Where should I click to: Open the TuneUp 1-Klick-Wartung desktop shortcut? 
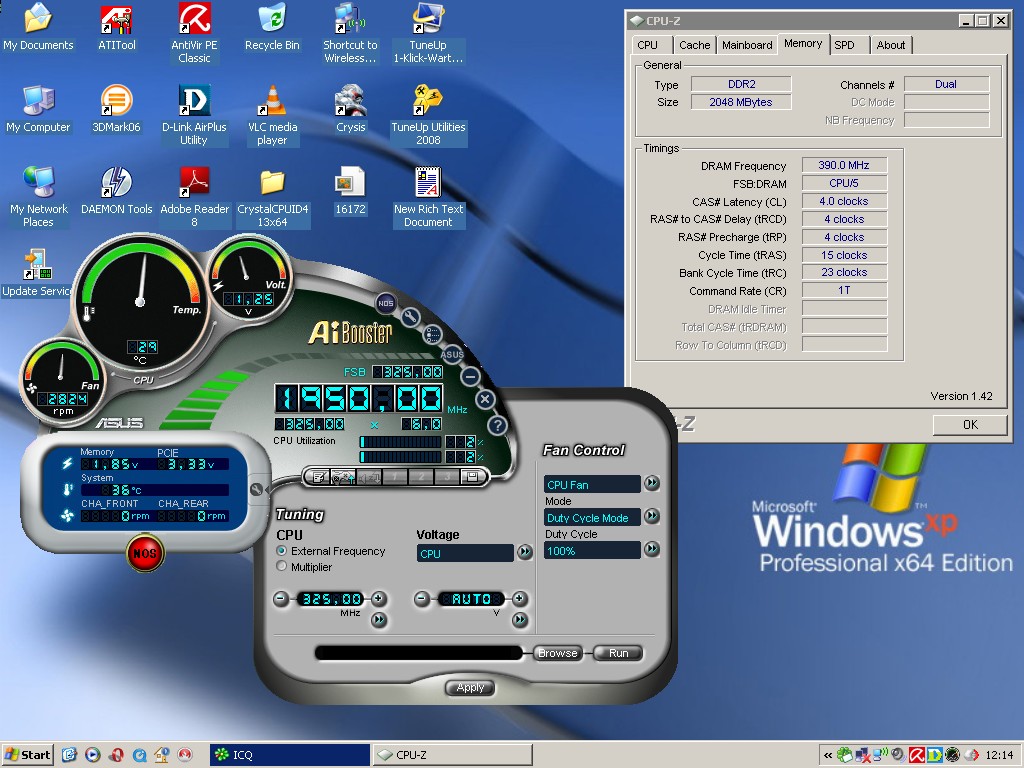(x=428, y=33)
